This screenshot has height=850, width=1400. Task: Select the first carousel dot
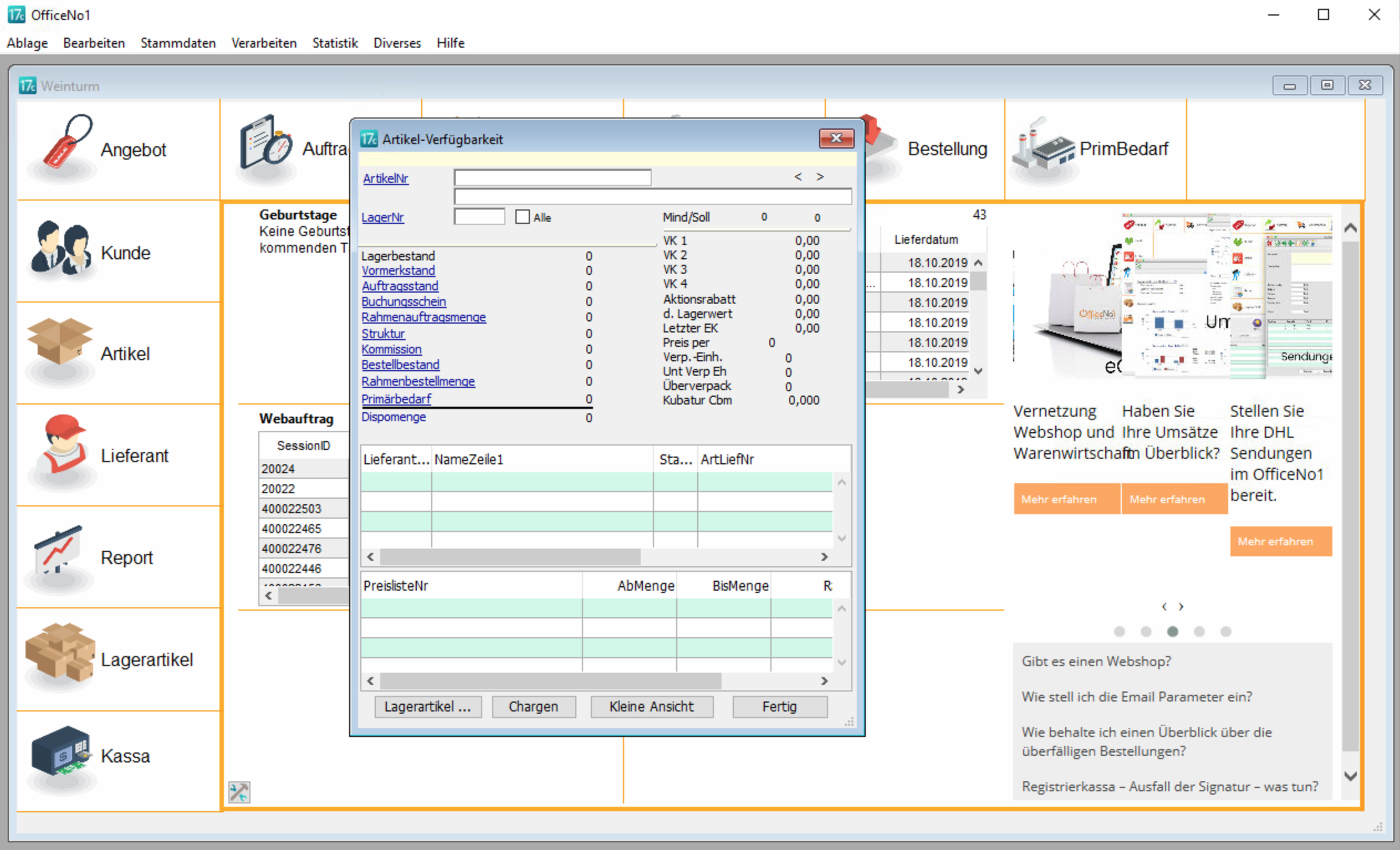click(x=1120, y=631)
